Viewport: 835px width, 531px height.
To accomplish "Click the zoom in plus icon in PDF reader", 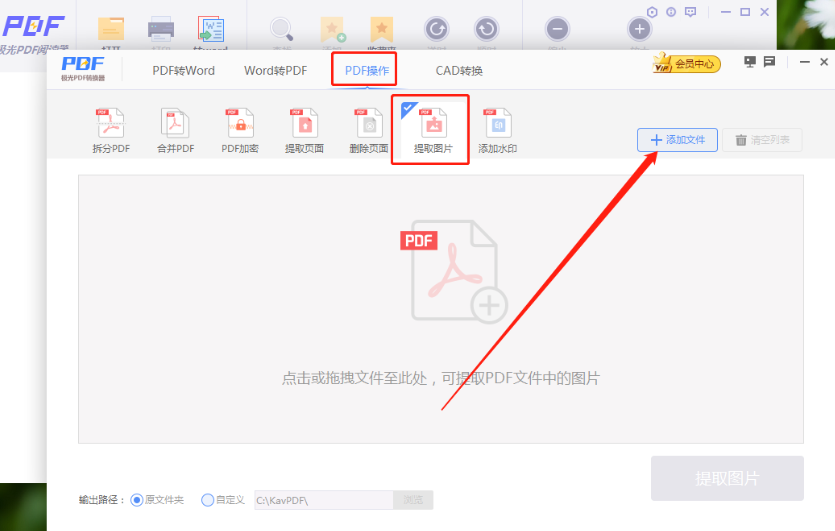I will point(640,29).
